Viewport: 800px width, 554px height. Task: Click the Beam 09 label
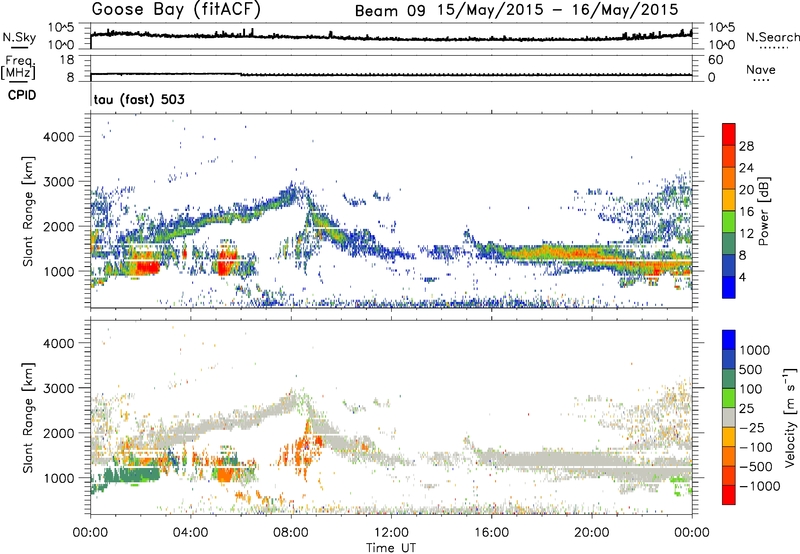(390, 11)
